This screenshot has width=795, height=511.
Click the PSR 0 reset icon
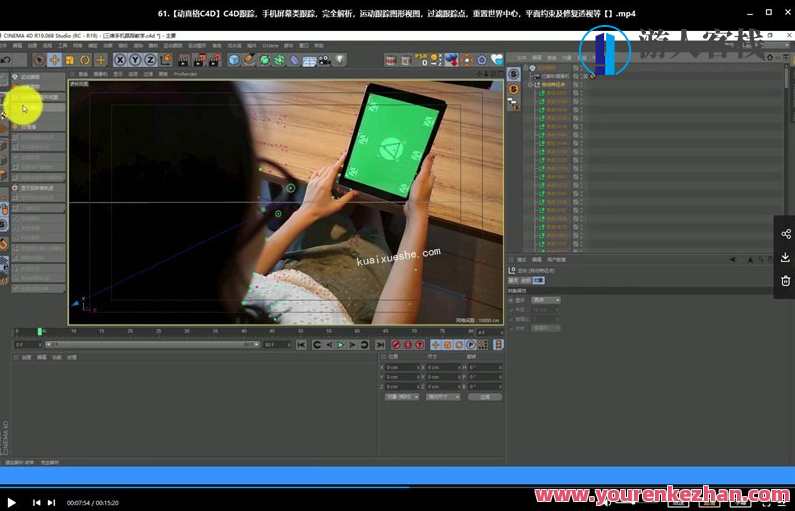click(421, 60)
